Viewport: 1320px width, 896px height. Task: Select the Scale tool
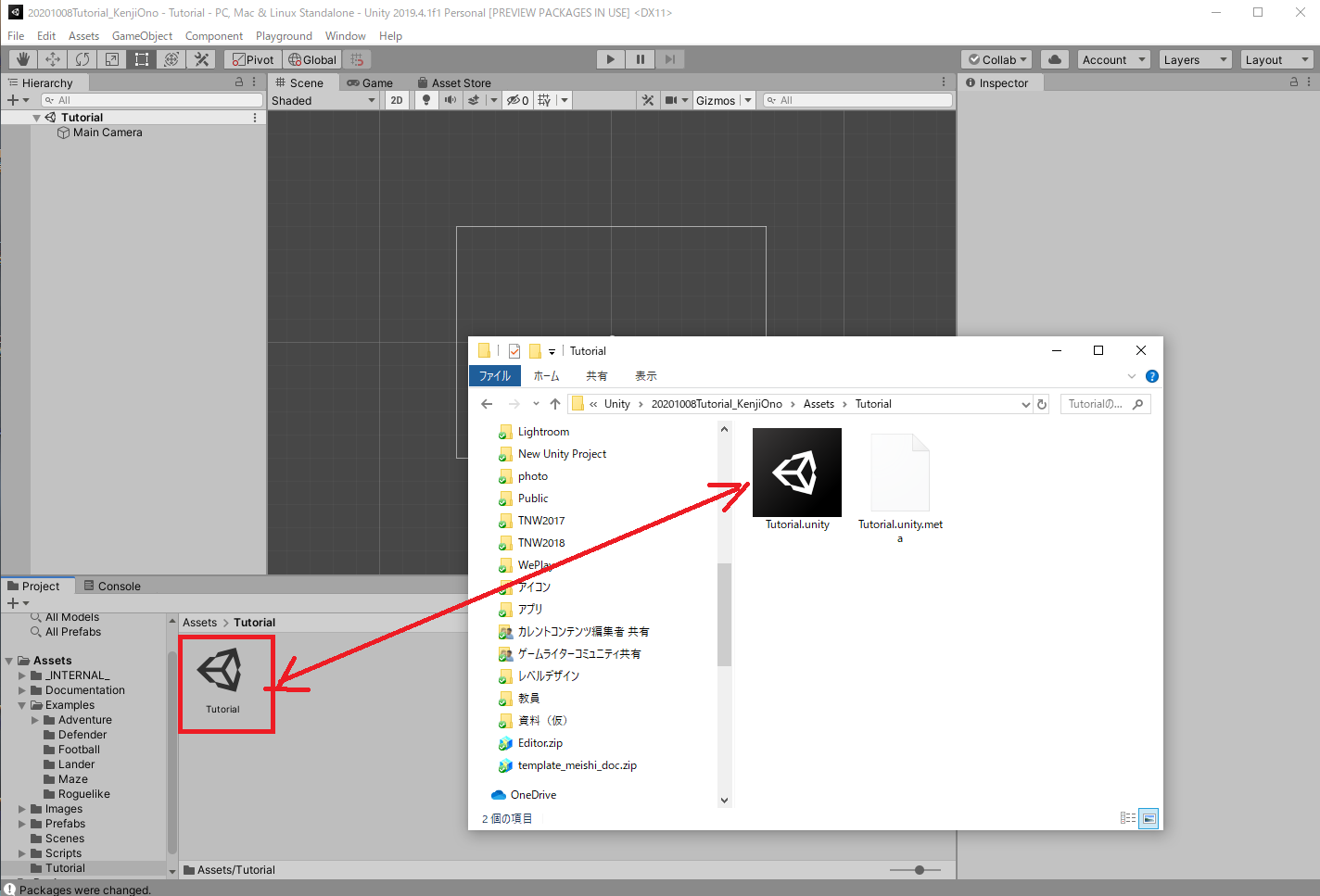111,59
